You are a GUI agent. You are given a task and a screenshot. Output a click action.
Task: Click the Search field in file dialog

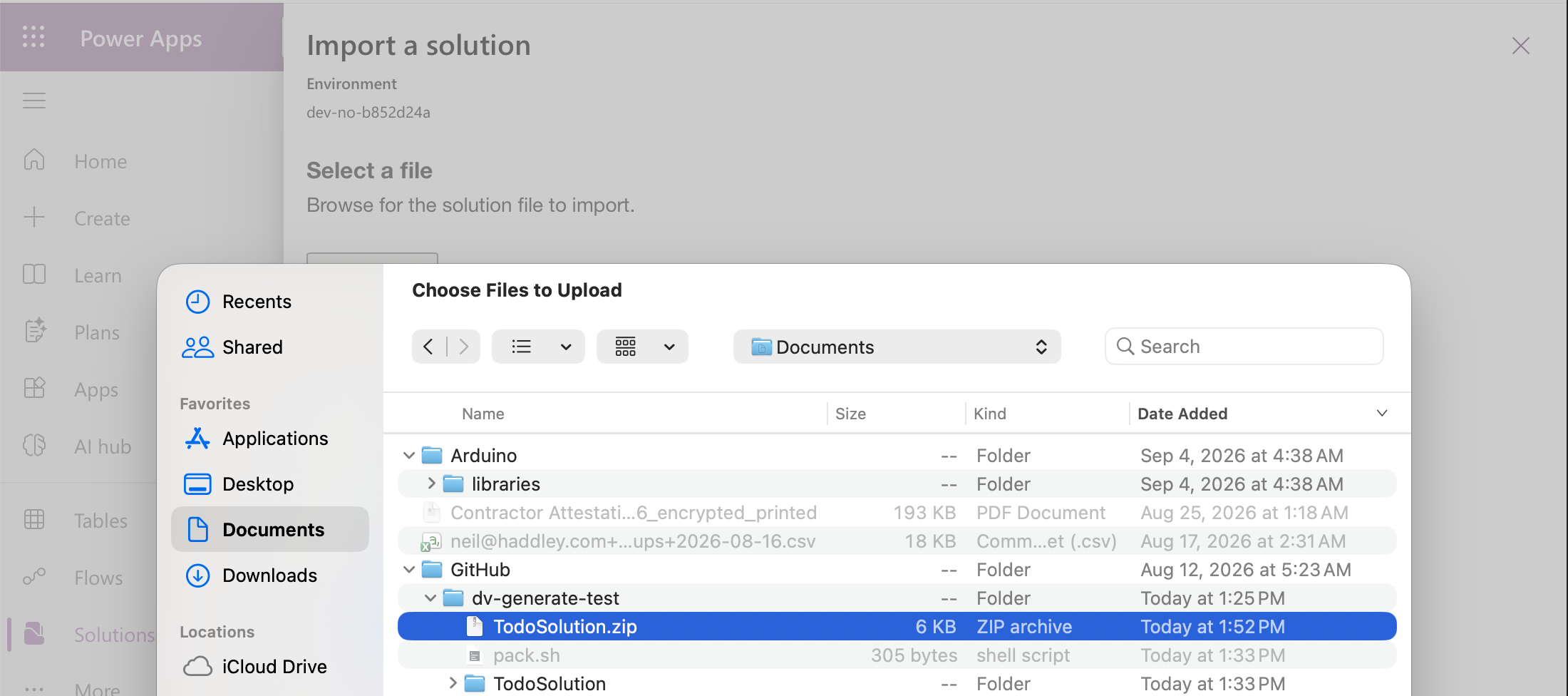(1244, 347)
